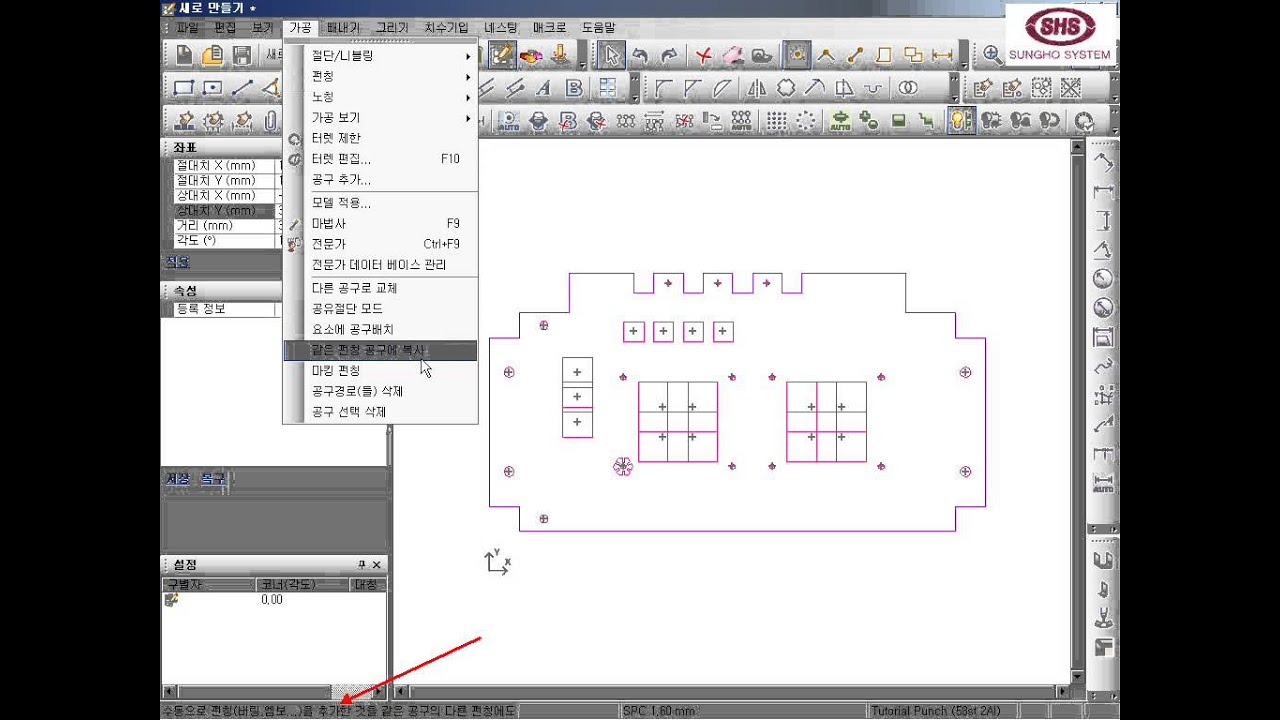Toggle the highlighted snap mode icon

(x=797, y=55)
